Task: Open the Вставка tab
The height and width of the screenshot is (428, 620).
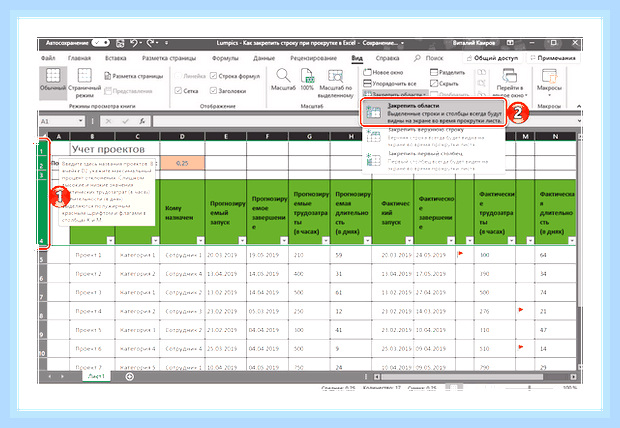Action: click(x=115, y=58)
